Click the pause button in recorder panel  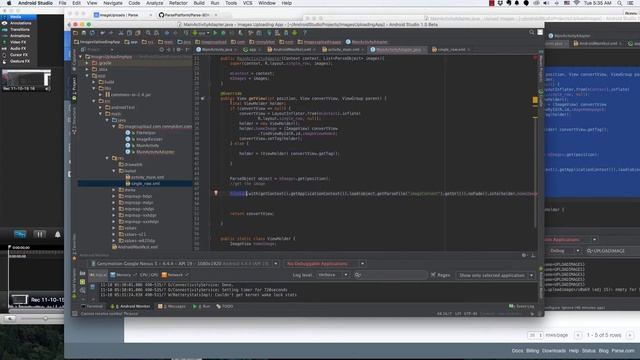coord(40,234)
